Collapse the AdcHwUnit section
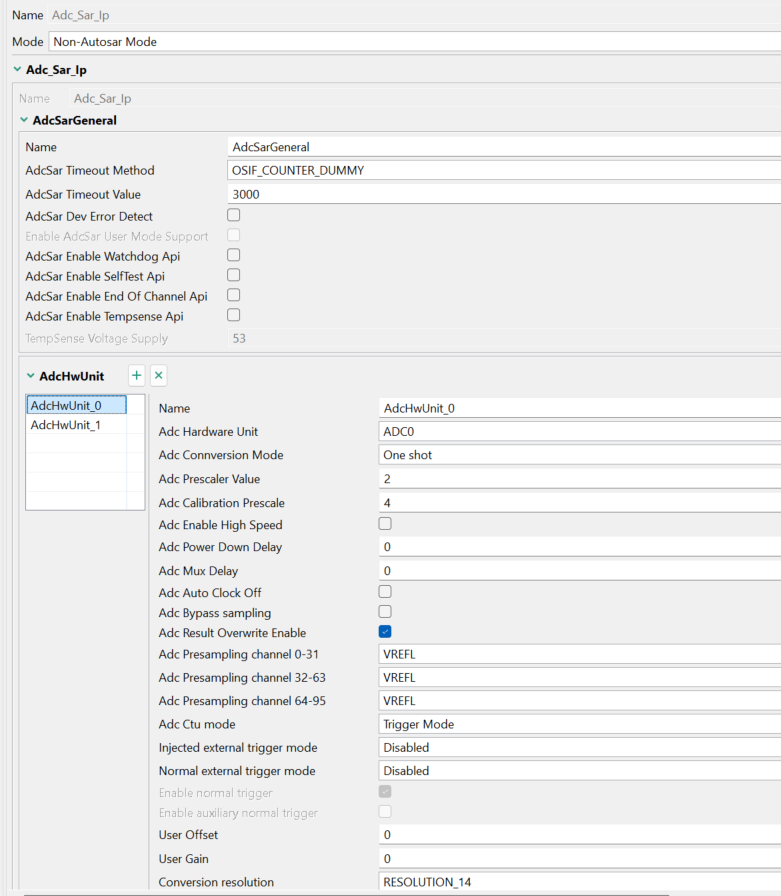Screen dimensions: 781x896 tap(31, 376)
